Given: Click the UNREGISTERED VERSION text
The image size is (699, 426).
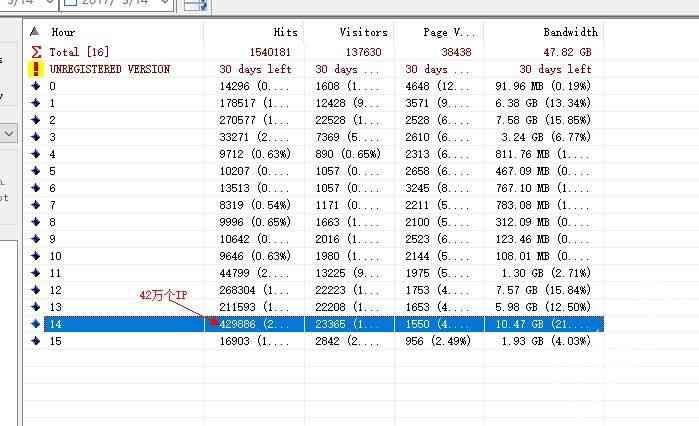Looking at the screenshot, I should click(x=110, y=70).
